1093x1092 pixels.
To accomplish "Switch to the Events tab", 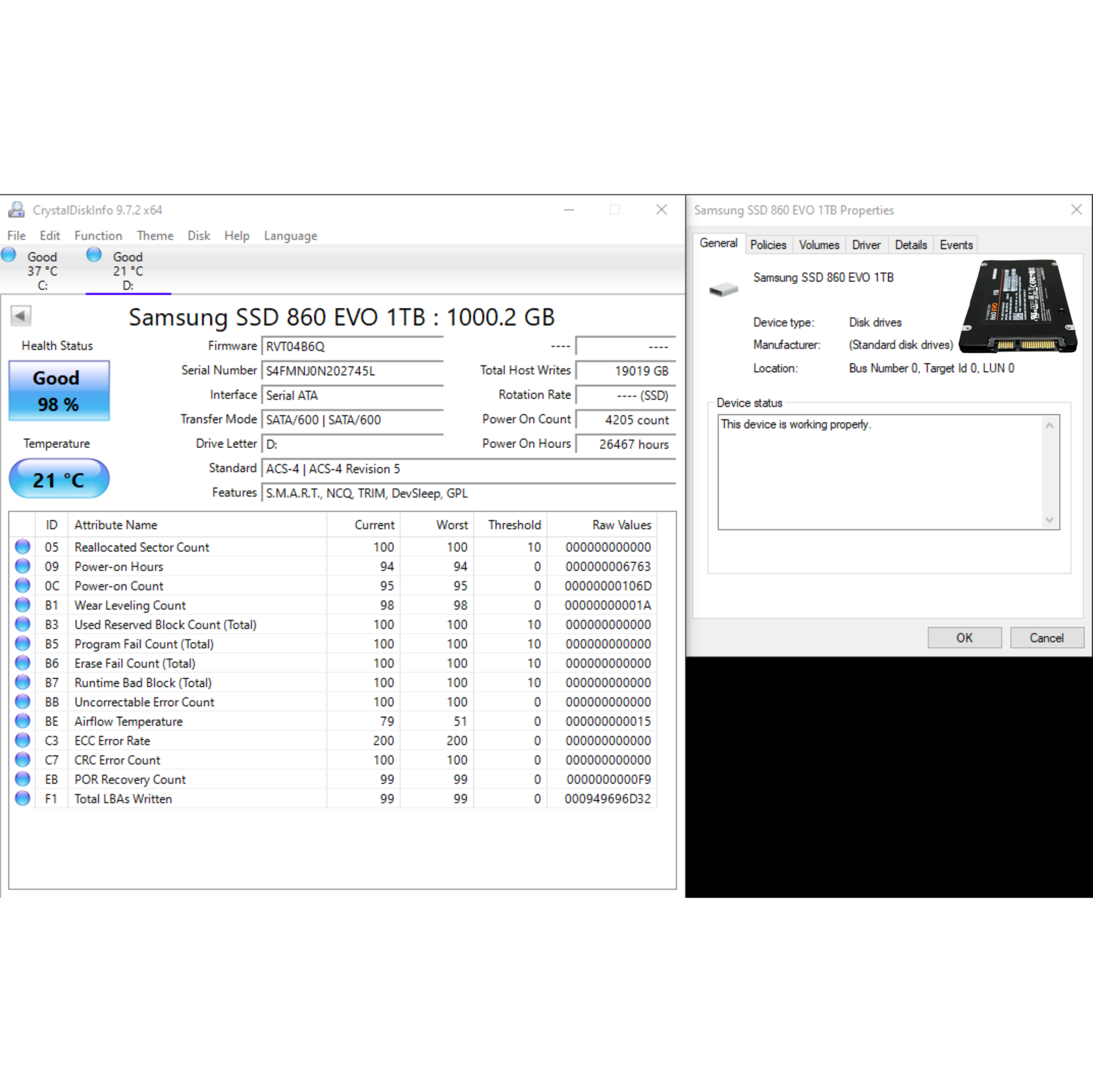I will coord(956,245).
